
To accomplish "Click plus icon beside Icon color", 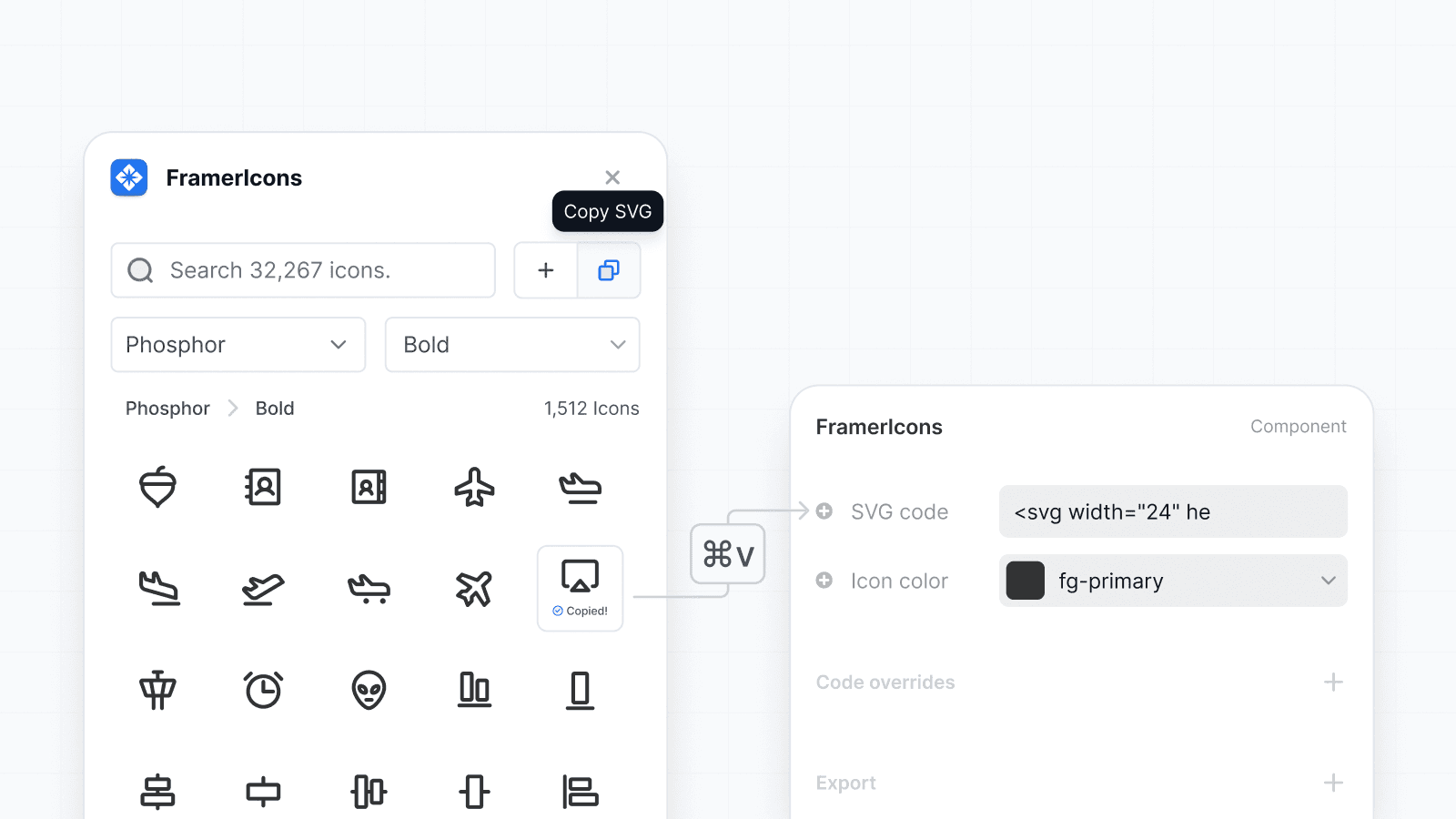I will [x=824, y=581].
